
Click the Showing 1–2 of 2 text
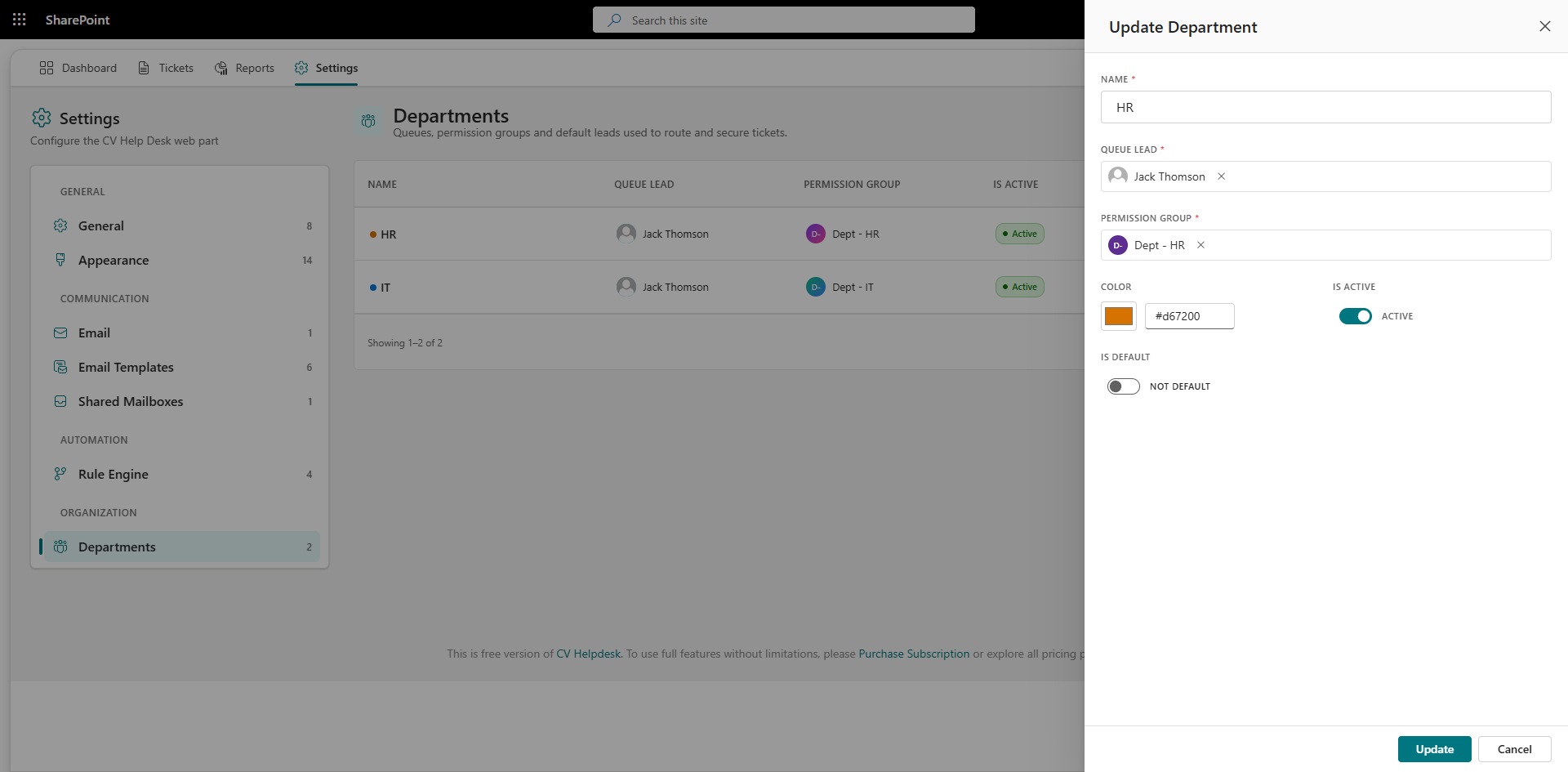405,343
